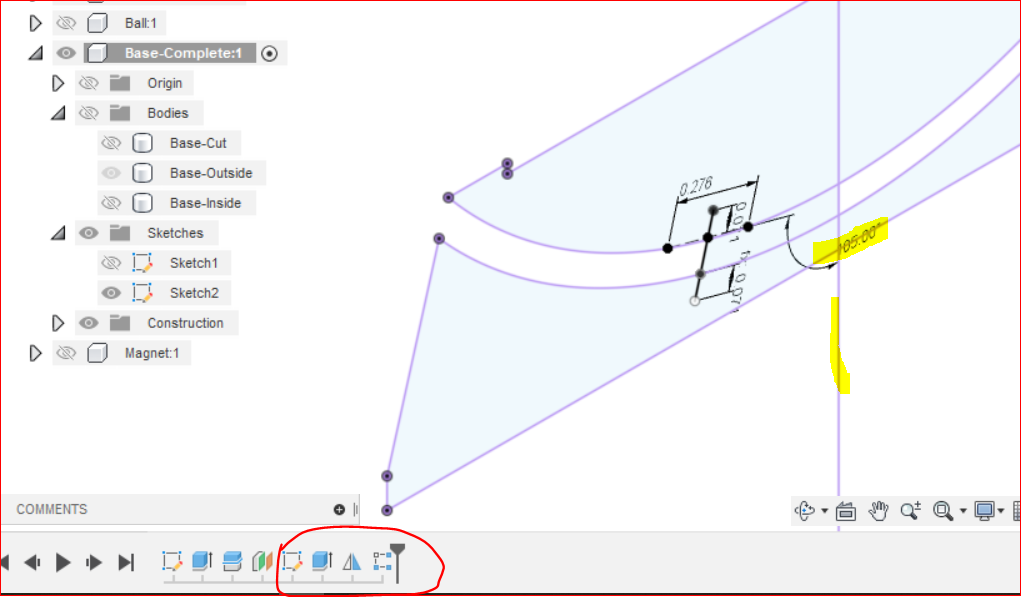Viewport: 1021px width, 597px height.
Task: Click the Fit view magnifier icon
Action: coord(944,510)
